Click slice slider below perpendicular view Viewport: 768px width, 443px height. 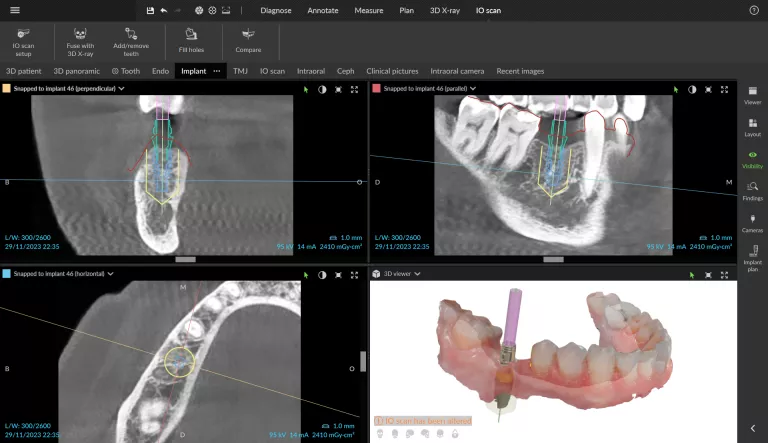click(x=186, y=259)
